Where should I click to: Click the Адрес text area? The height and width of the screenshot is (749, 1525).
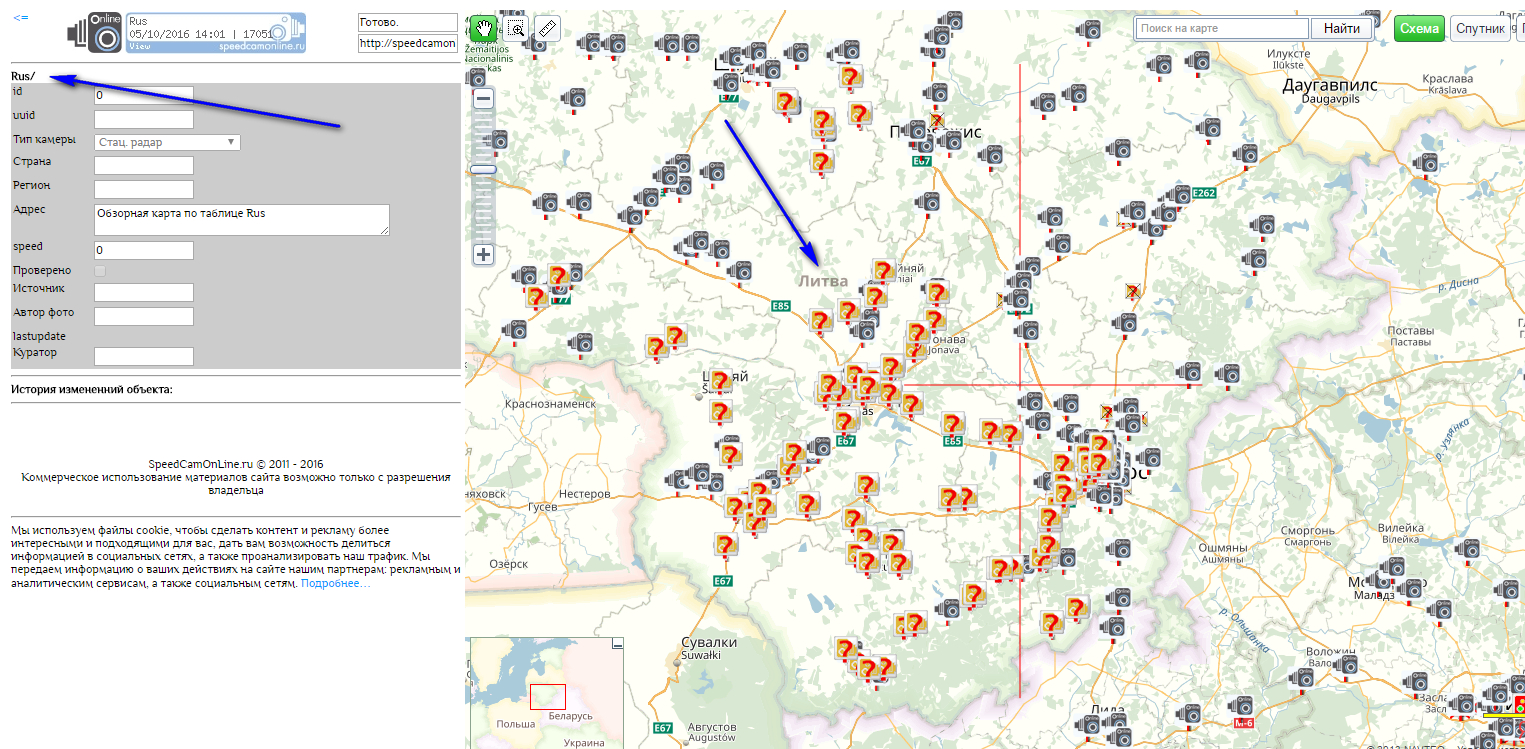[x=241, y=220]
